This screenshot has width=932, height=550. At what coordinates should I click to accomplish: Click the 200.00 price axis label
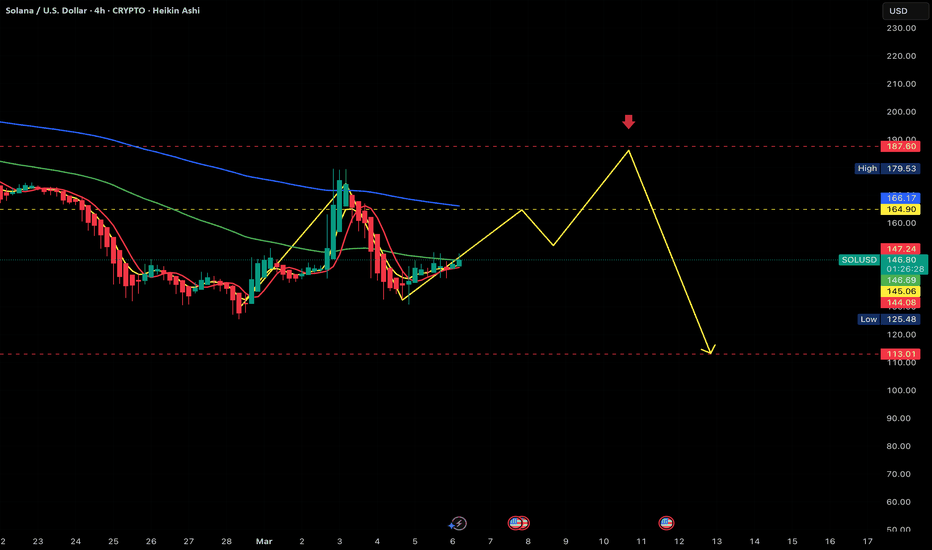coord(901,112)
